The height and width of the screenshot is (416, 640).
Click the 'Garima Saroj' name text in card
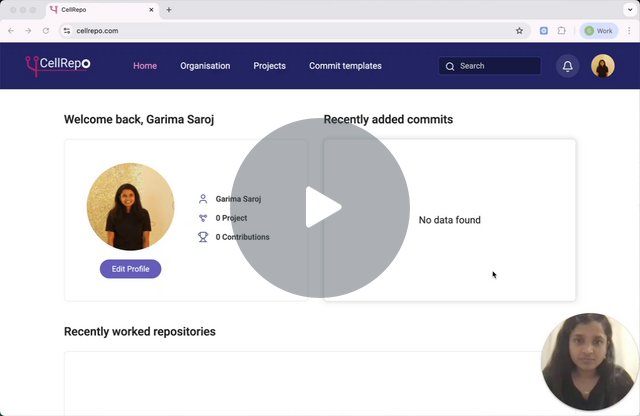(x=238, y=199)
